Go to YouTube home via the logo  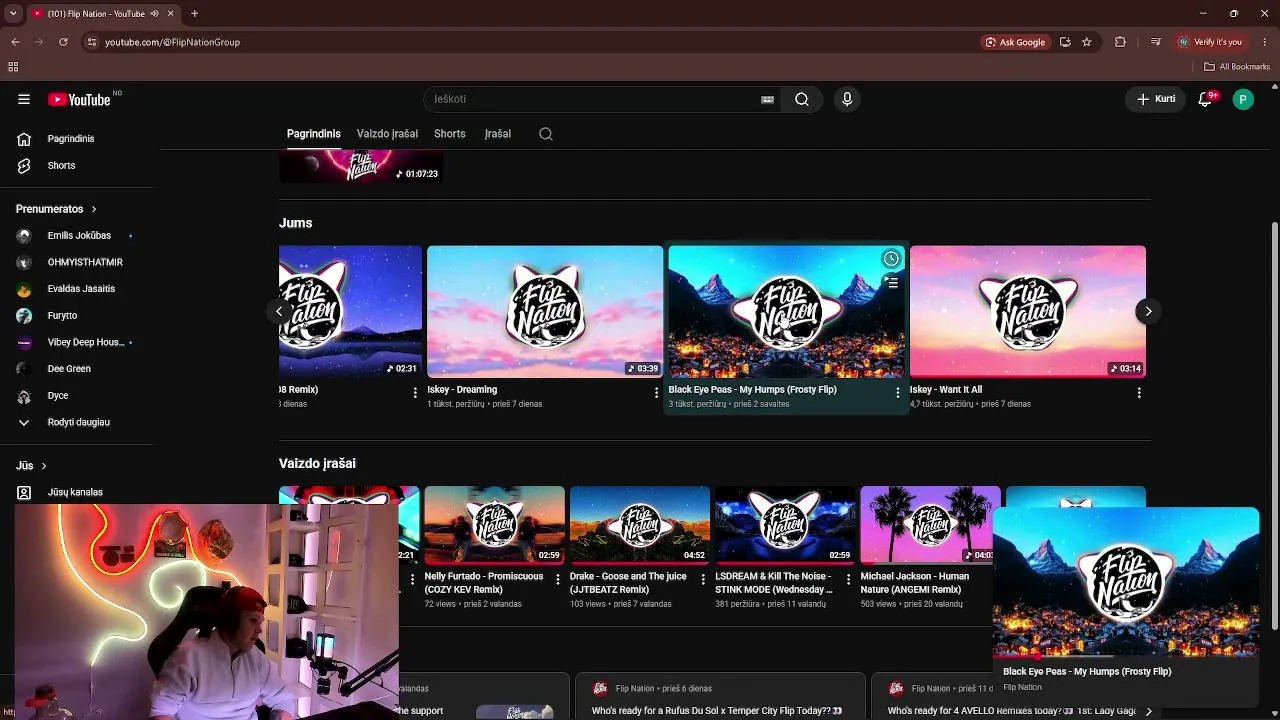tap(79, 99)
